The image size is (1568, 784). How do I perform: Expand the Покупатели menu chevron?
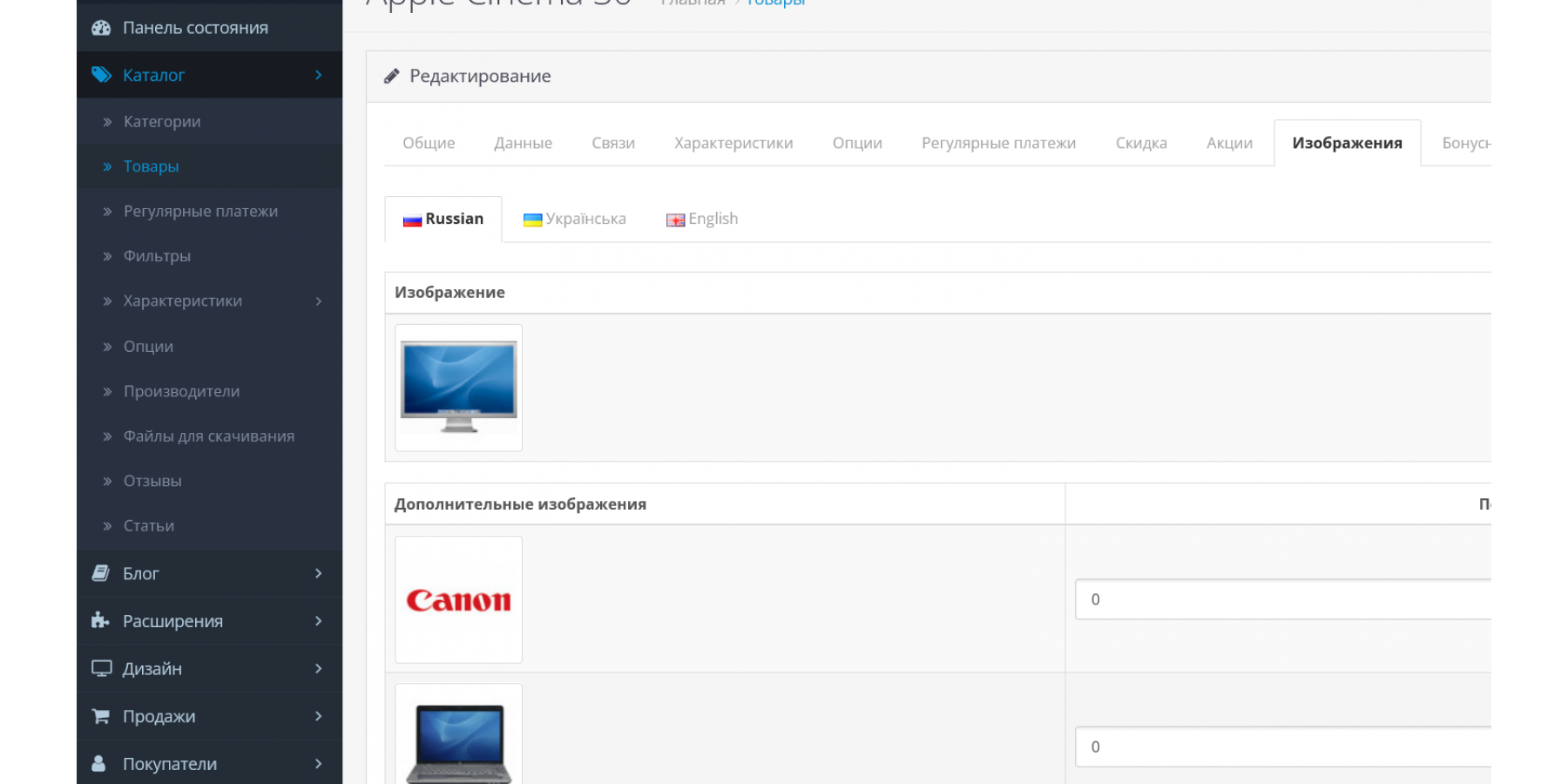(319, 764)
